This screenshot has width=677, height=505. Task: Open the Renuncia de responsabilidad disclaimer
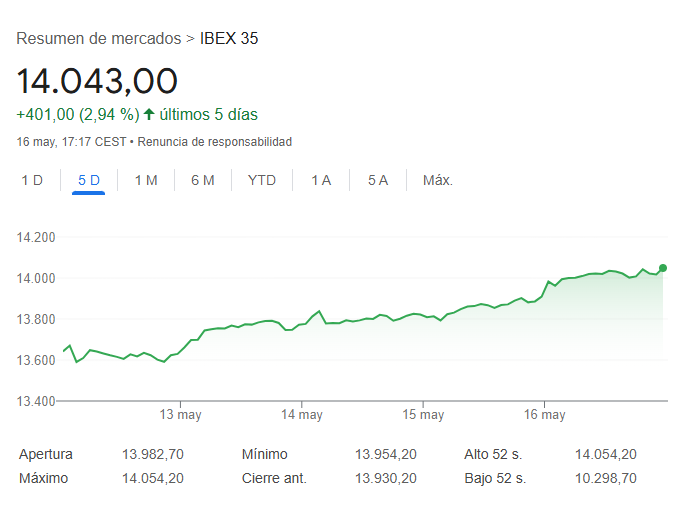214,142
